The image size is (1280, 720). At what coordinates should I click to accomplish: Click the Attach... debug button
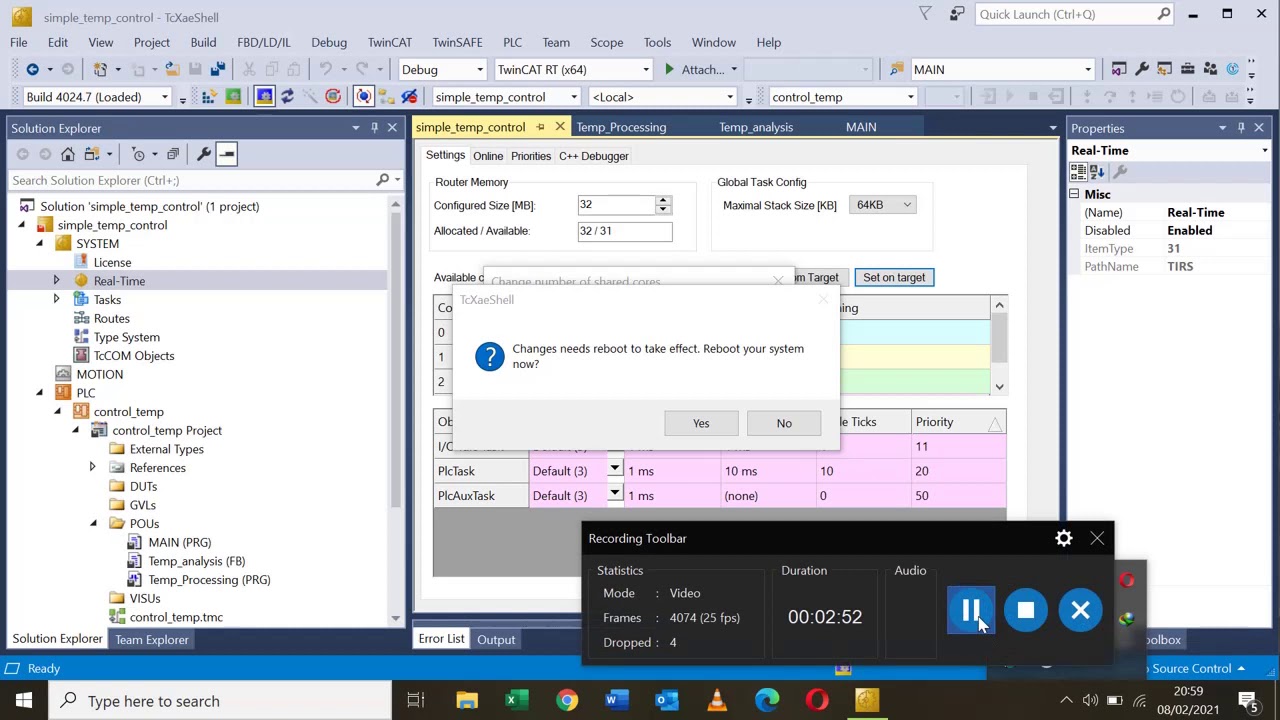click(694, 69)
